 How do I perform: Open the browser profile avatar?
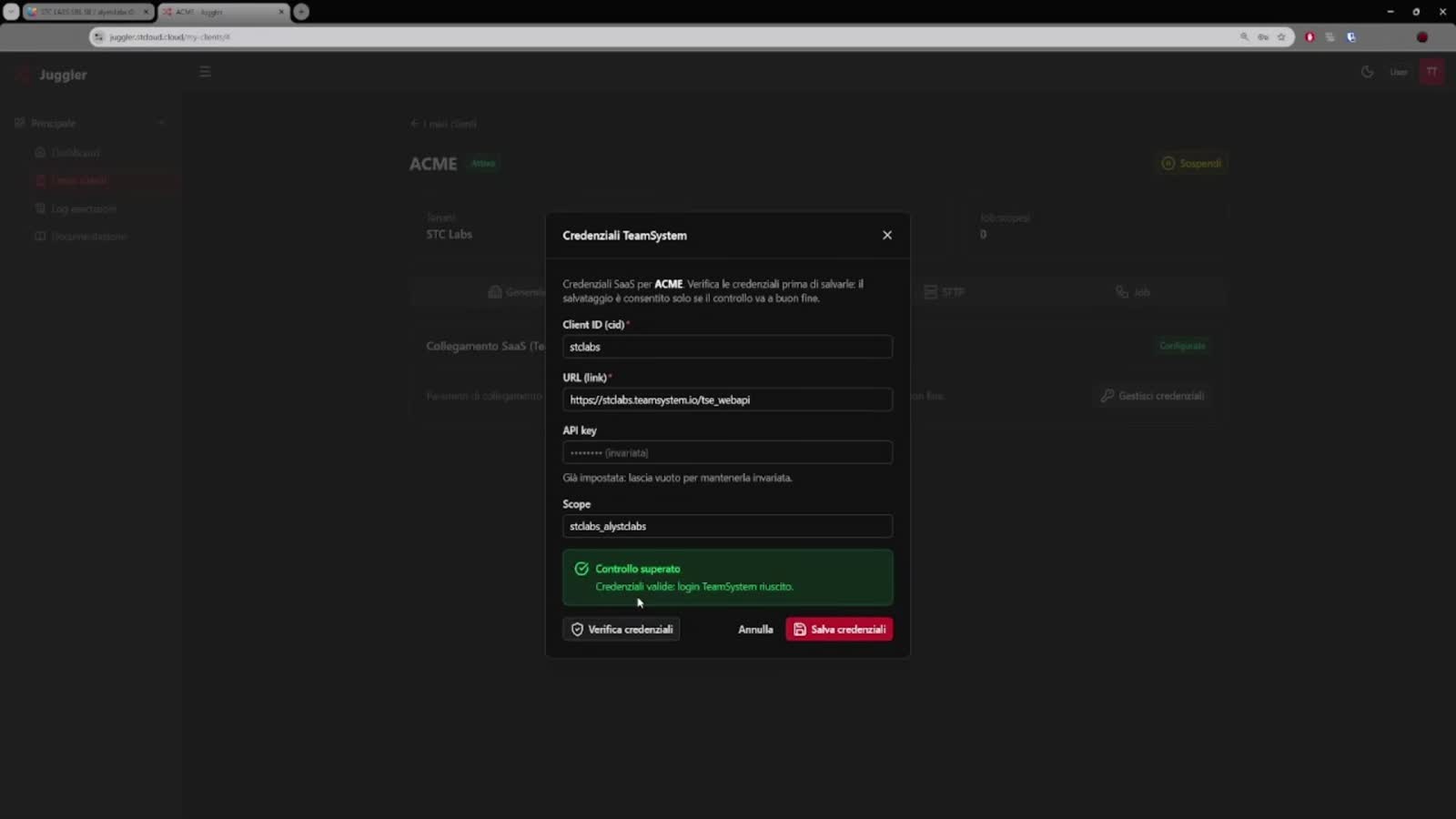[1421, 37]
